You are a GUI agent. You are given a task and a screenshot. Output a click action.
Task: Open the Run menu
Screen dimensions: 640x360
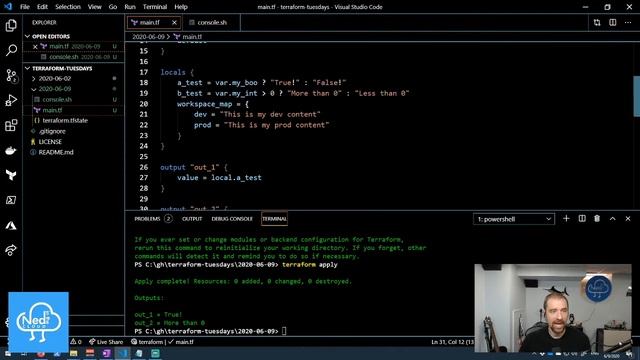click(130, 7)
